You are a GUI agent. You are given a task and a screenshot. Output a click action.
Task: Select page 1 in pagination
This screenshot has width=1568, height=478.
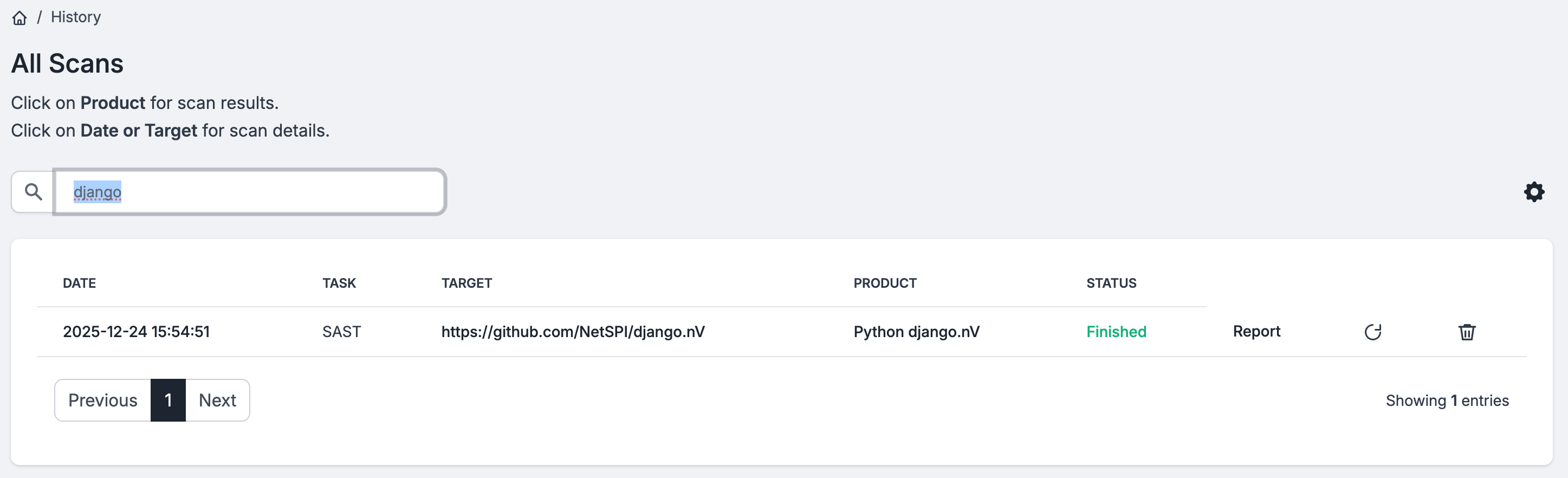(168, 400)
